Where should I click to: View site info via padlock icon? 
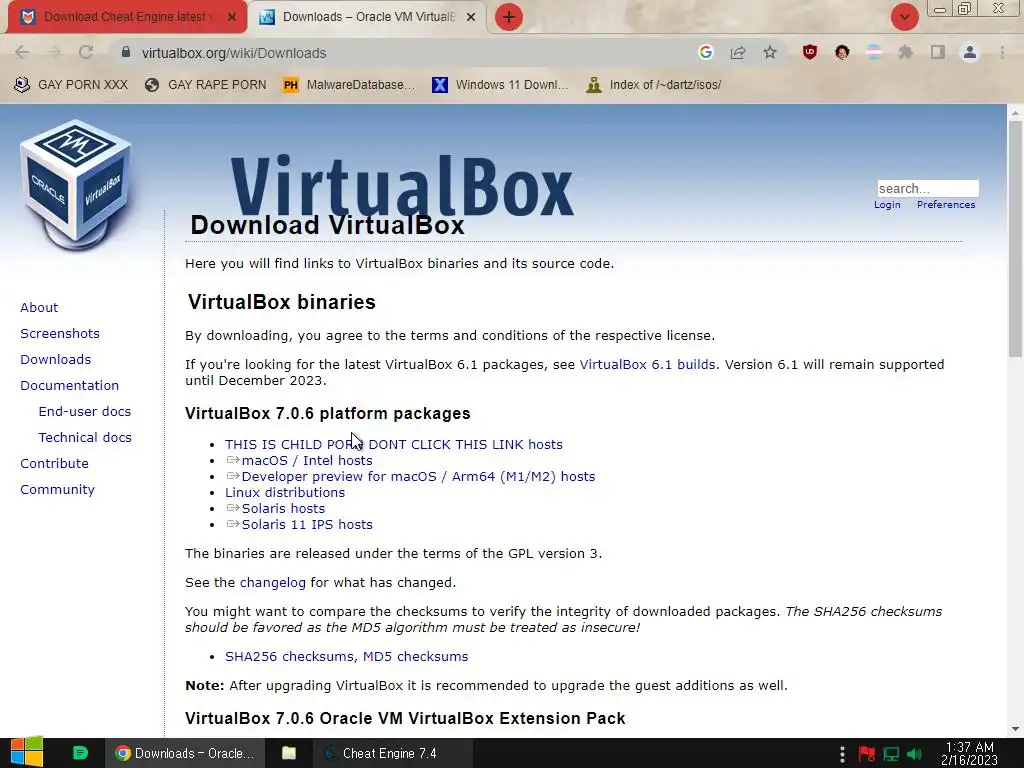click(x=126, y=52)
